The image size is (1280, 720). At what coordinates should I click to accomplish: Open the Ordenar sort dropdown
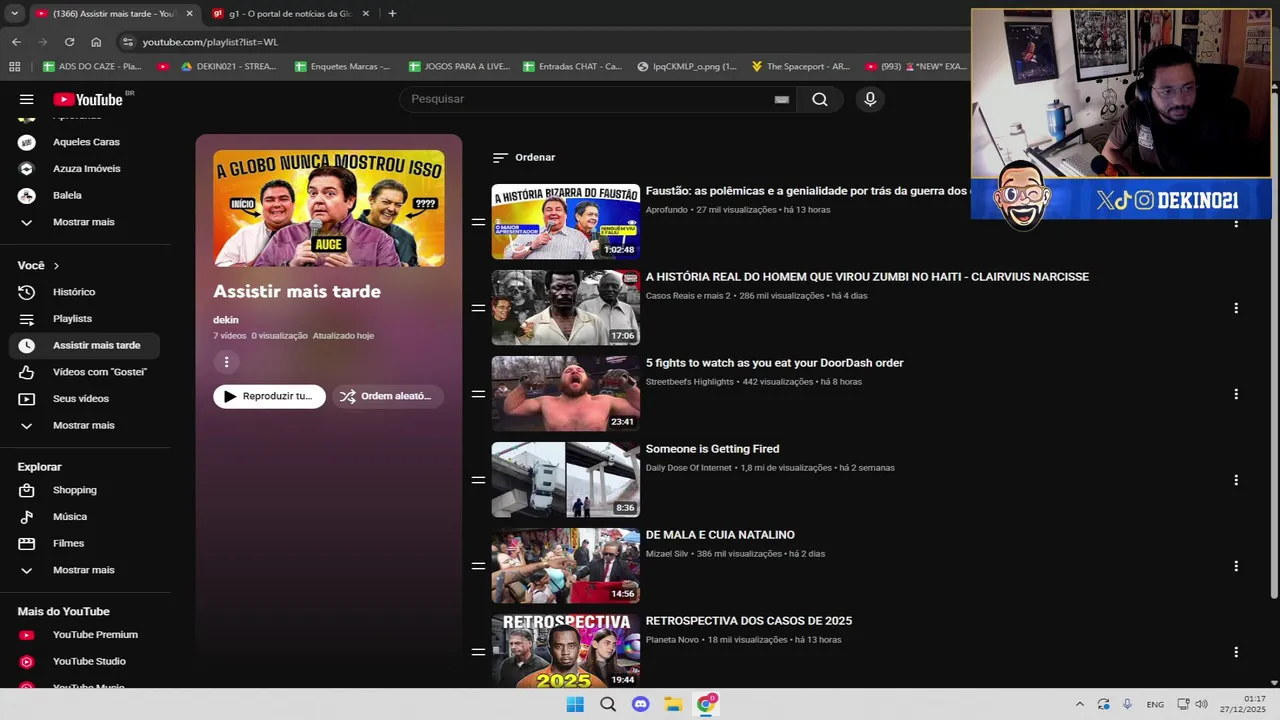524,157
